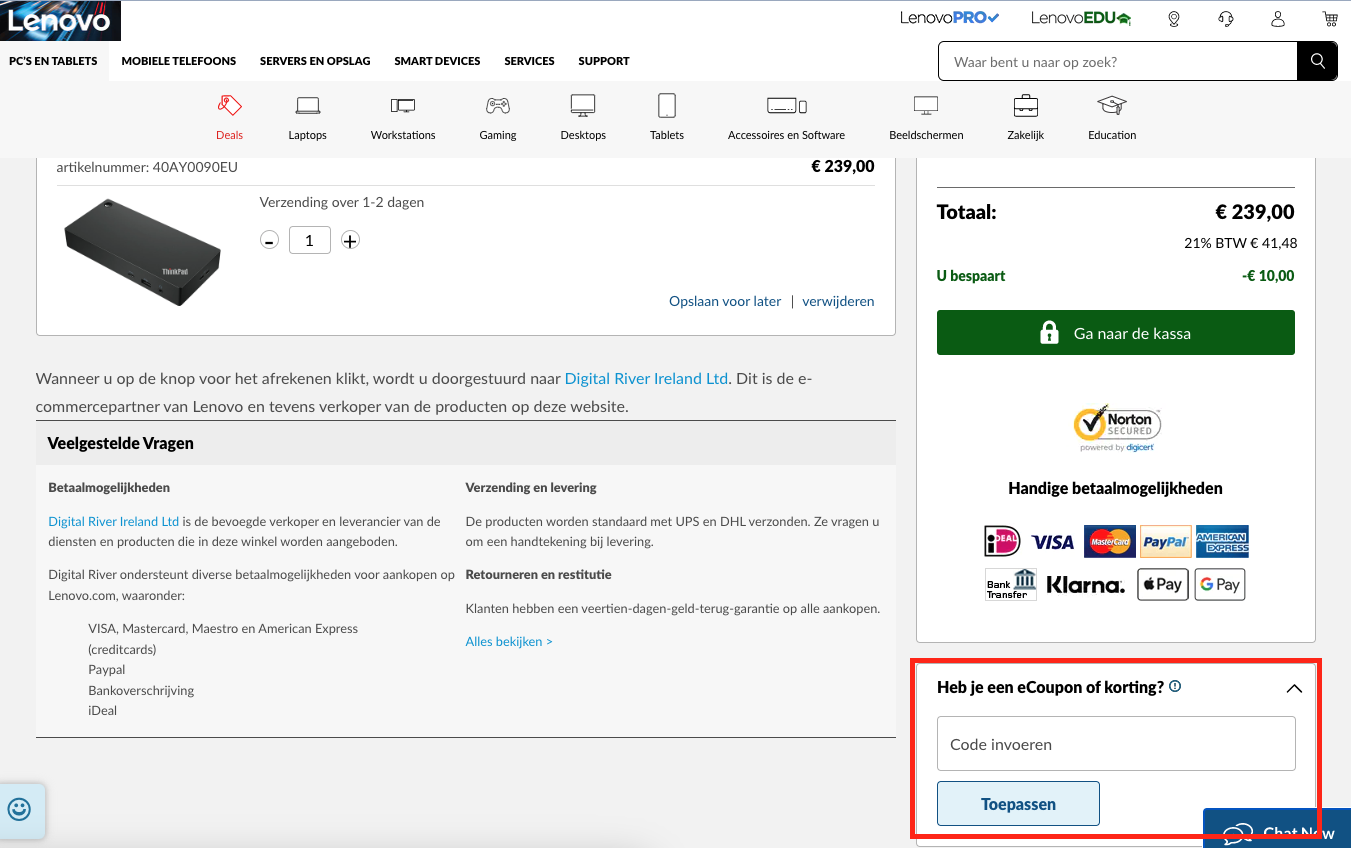
Task: Click the eCoupon info icon
Action: point(1175,686)
